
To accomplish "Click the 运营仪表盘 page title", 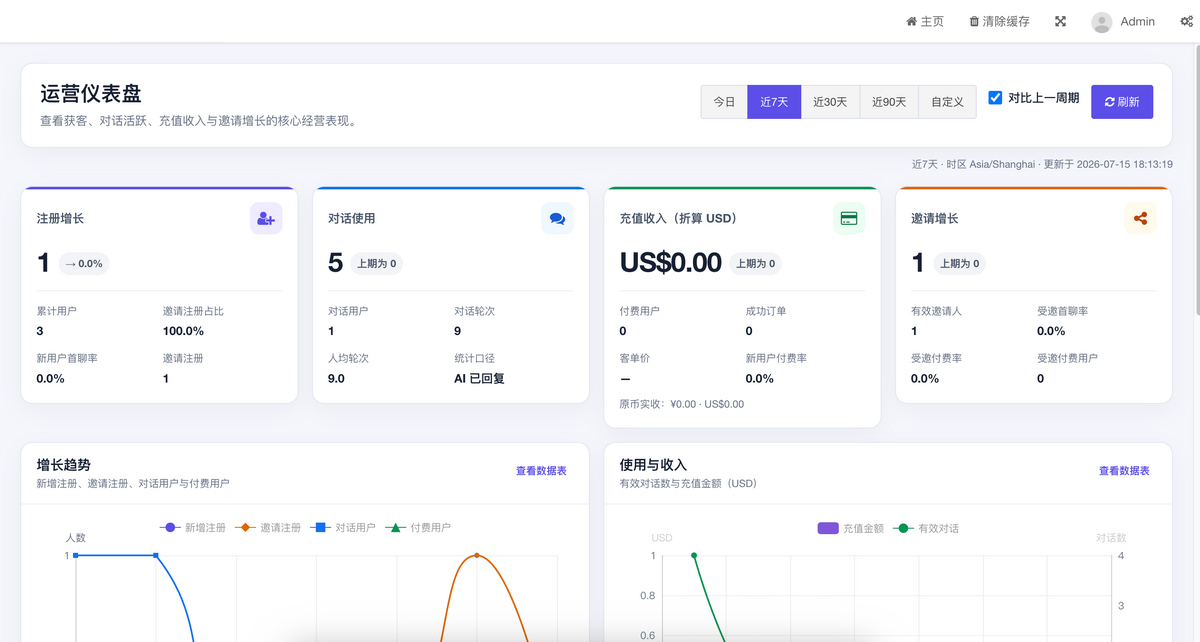I will pyautogui.click(x=91, y=94).
